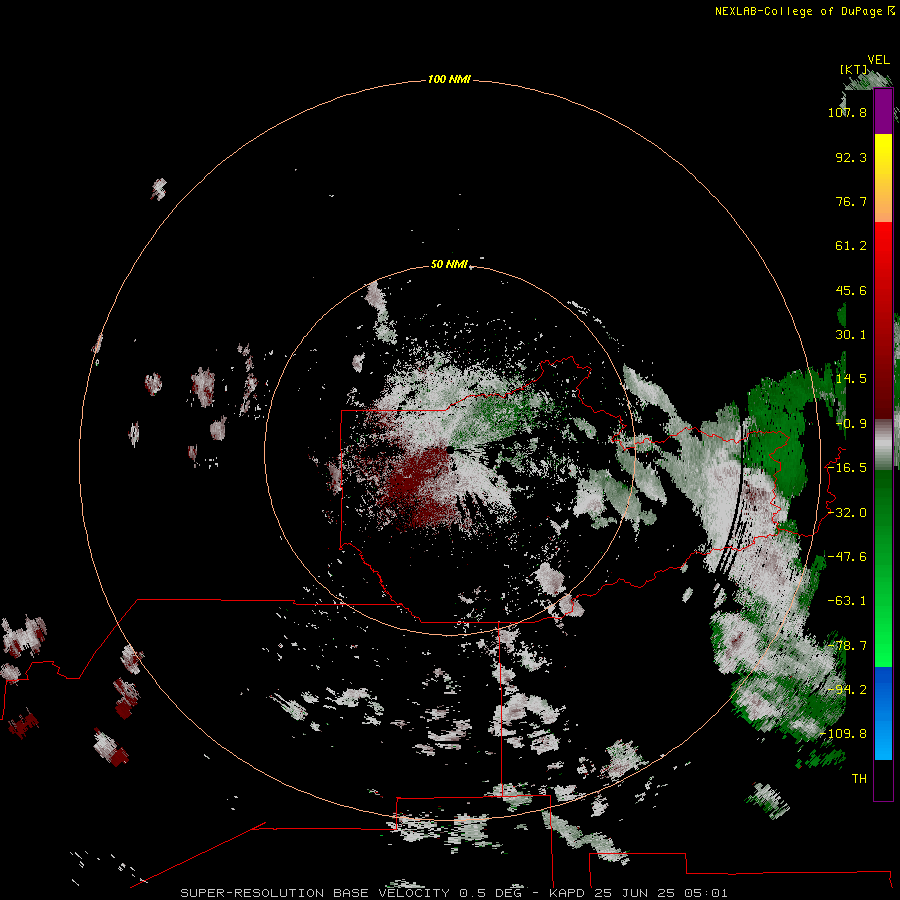Click the -63.1 legend value

(x=847, y=601)
